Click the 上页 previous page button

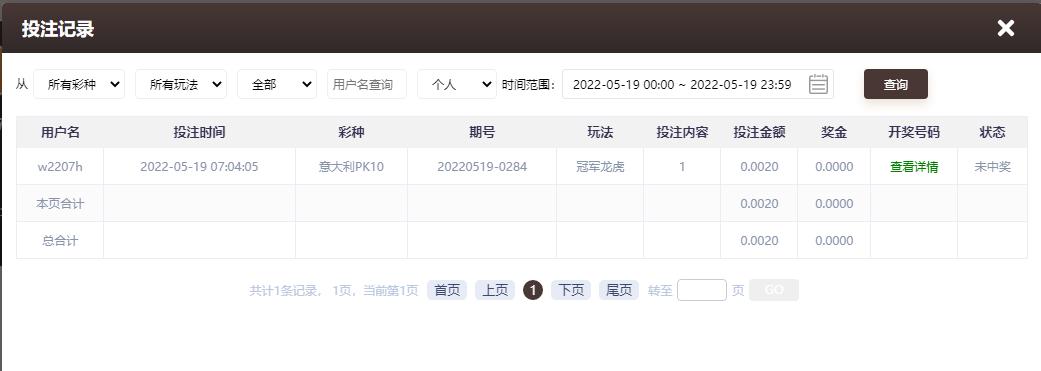coord(495,290)
